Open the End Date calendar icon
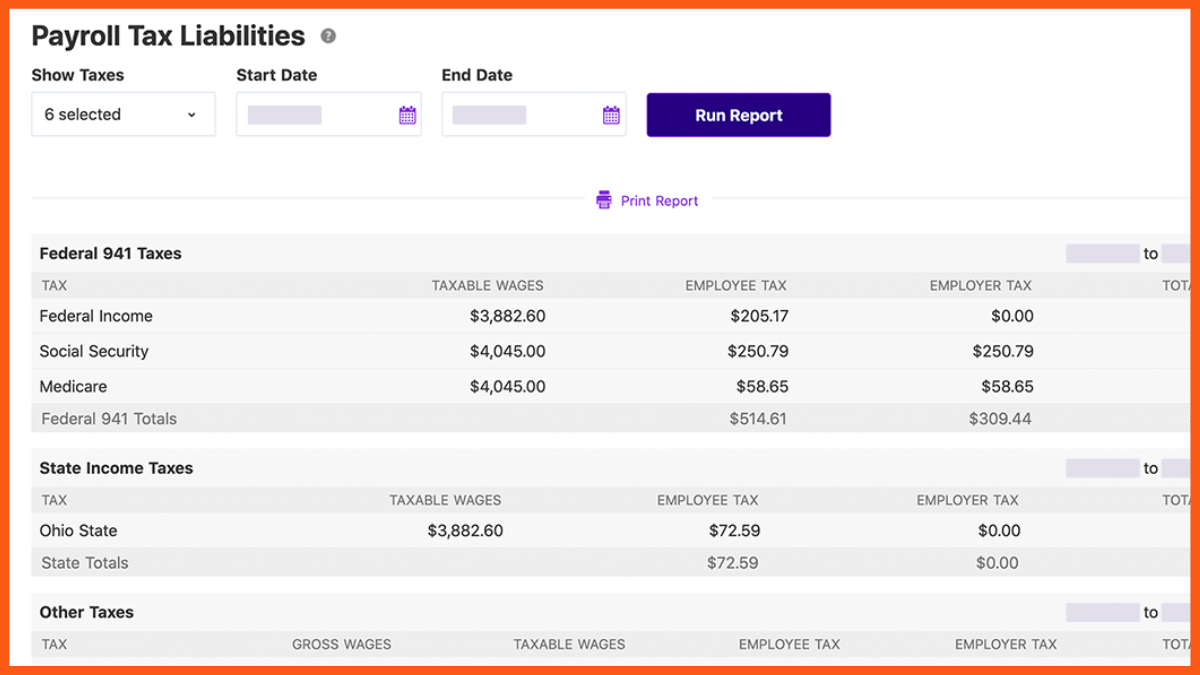Viewport: 1200px width, 675px height. [x=611, y=115]
